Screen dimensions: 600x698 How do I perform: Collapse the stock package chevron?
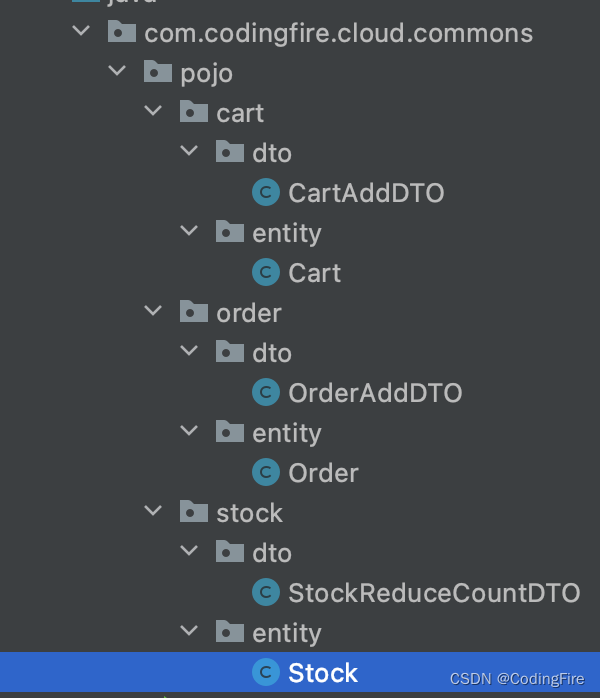click(x=153, y=511)
